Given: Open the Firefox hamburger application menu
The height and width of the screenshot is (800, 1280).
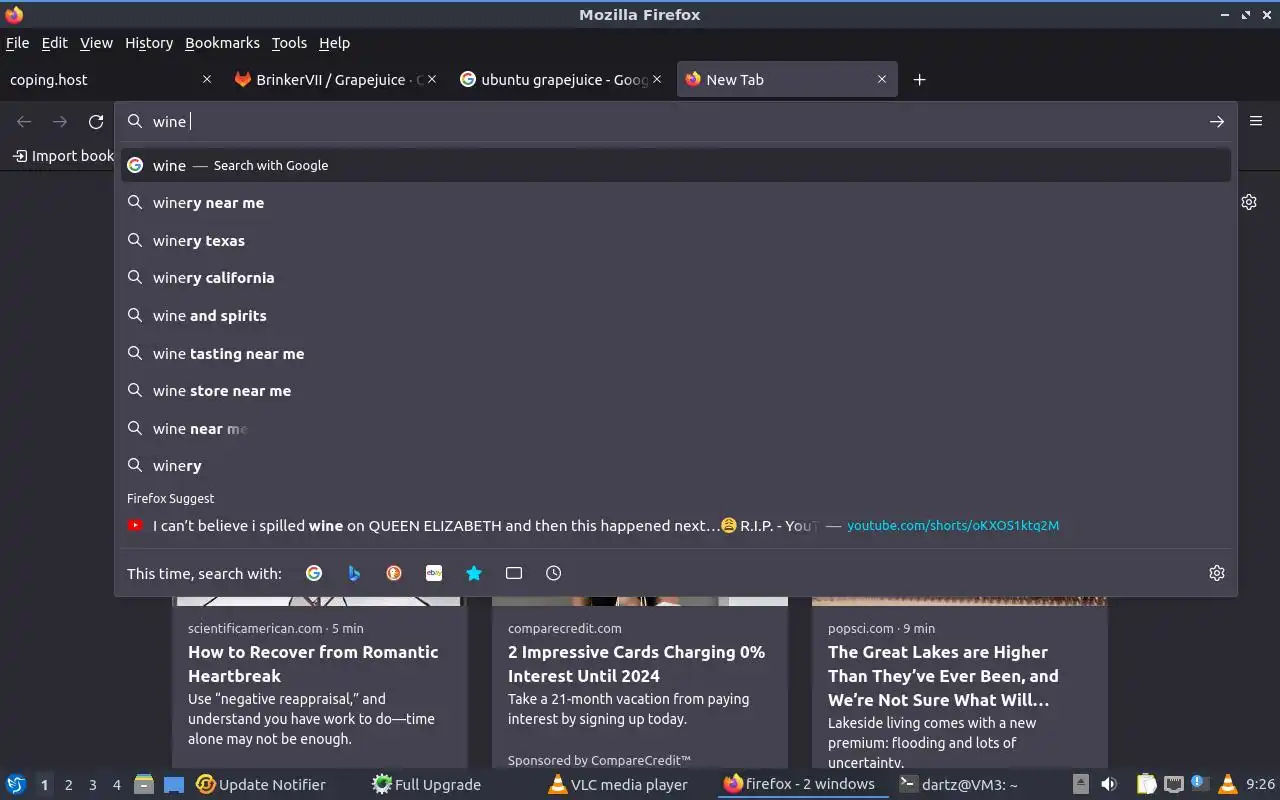Looking at the screenshot, I should [x=1256, y=121].
